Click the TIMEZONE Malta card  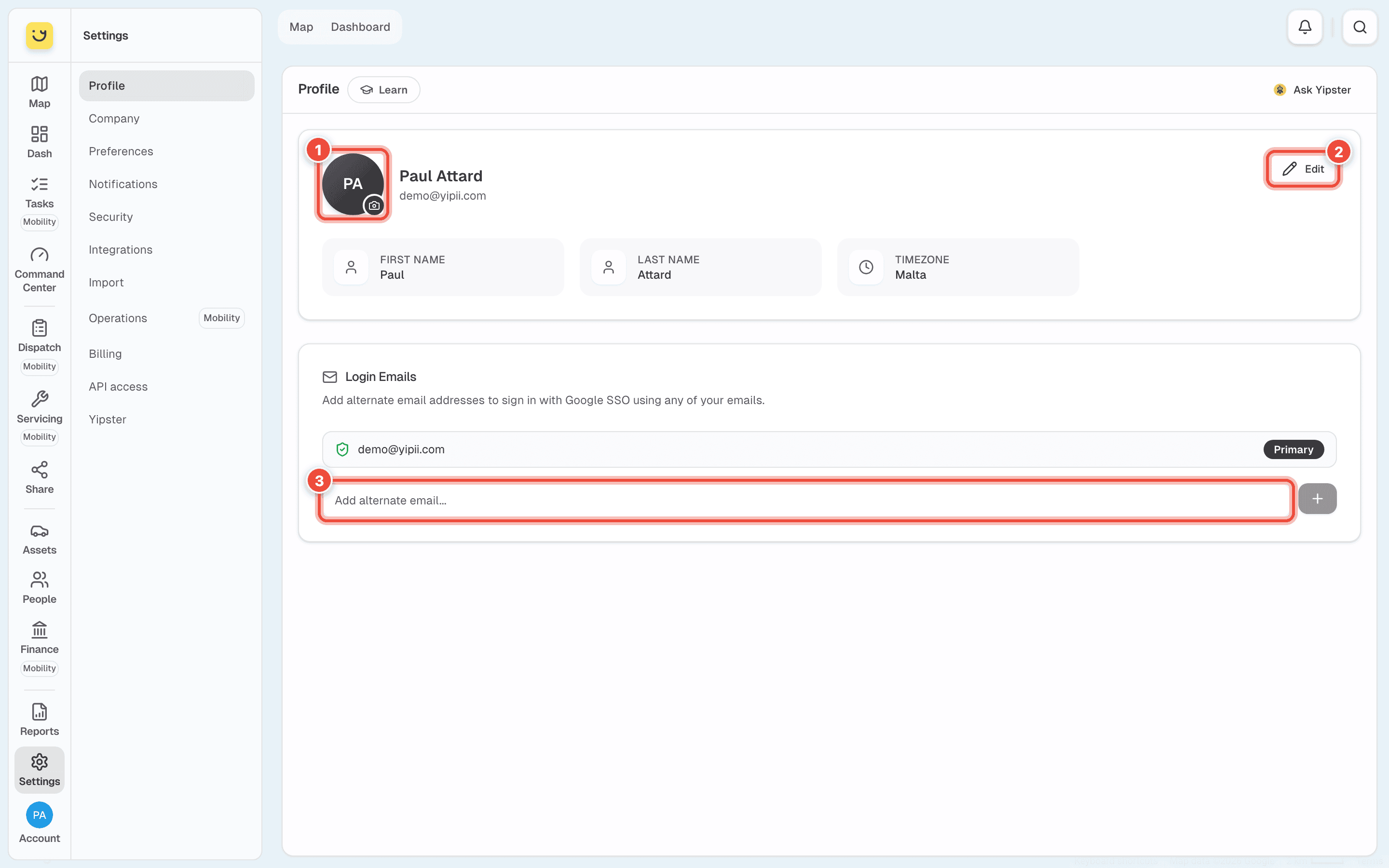(x=958, y=267)
